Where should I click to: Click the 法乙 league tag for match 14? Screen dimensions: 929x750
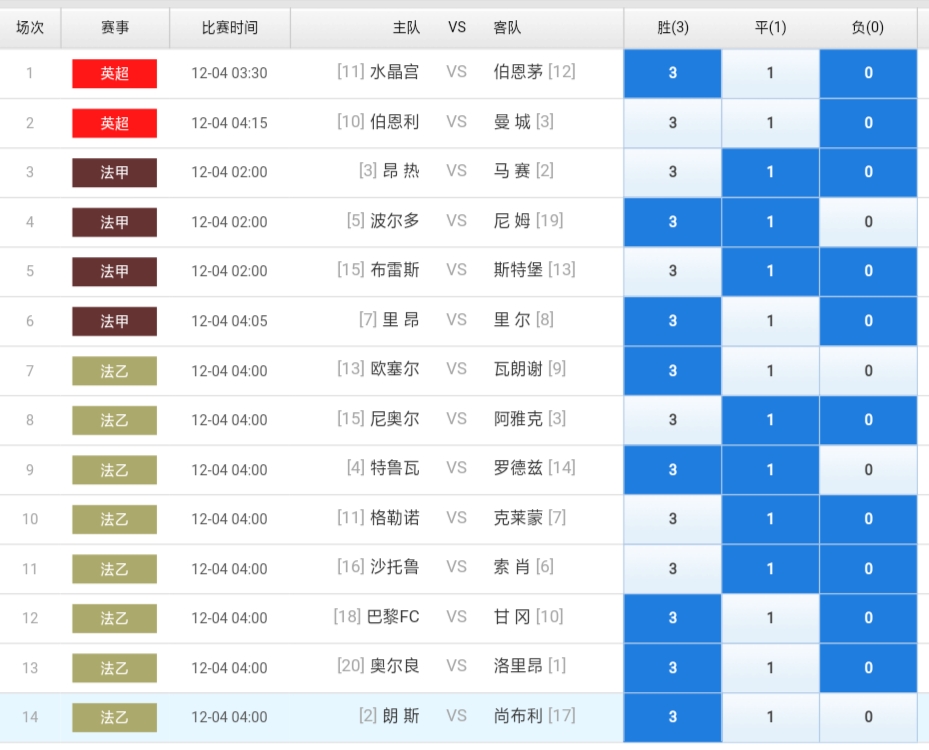pyautogui.click(x=114, y=717)
